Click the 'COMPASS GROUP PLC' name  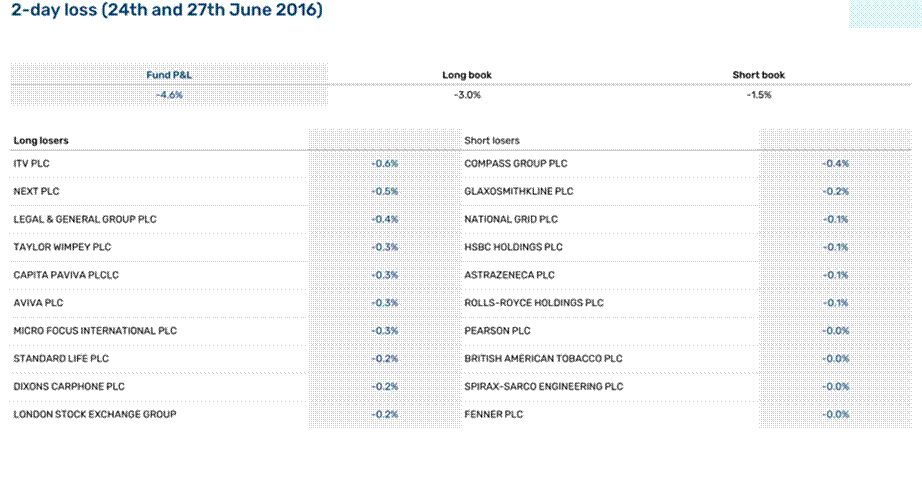tap(516, 163)
